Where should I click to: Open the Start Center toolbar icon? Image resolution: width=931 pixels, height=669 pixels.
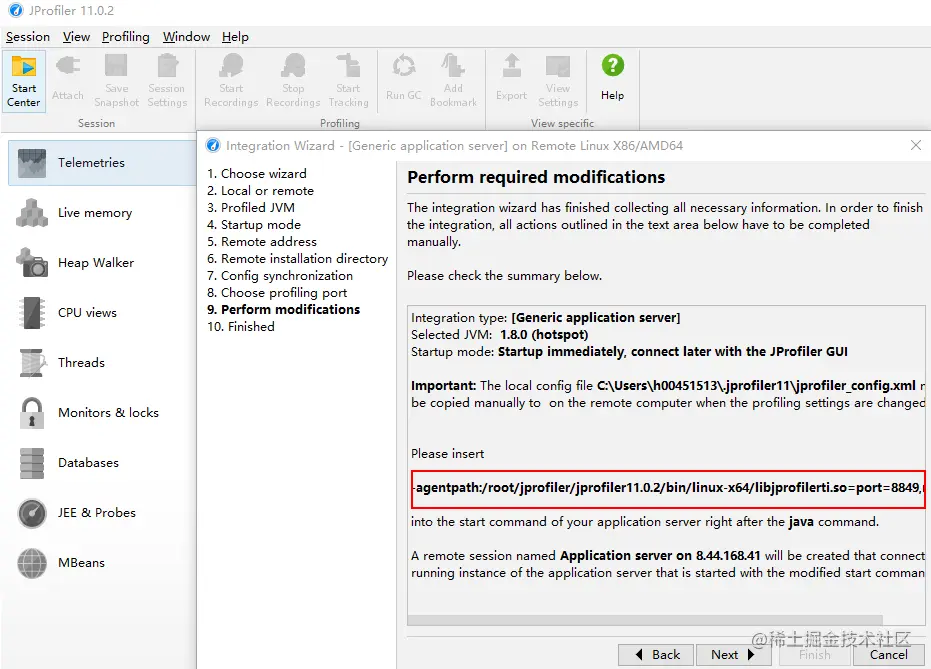pos(24,81)
